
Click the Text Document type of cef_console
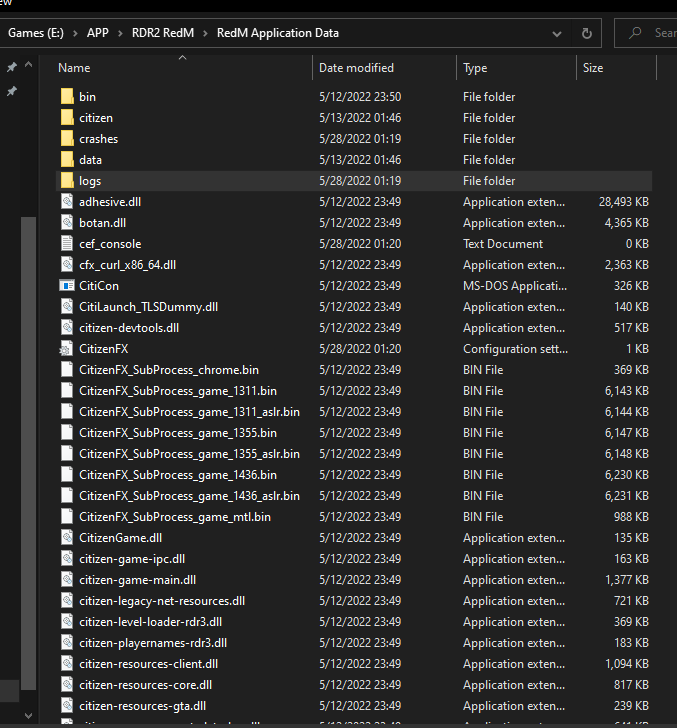click(x=503, y=244)
